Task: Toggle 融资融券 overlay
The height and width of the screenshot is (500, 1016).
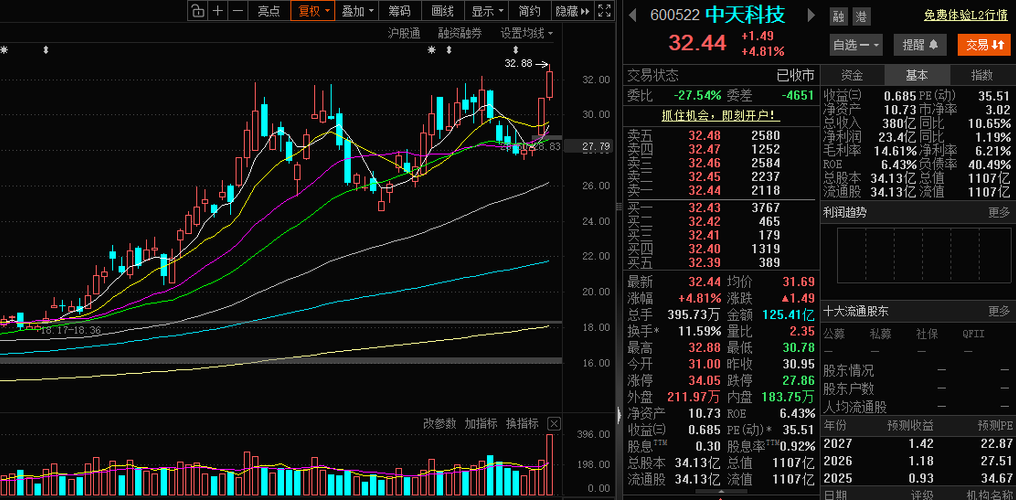Action: 460,33
